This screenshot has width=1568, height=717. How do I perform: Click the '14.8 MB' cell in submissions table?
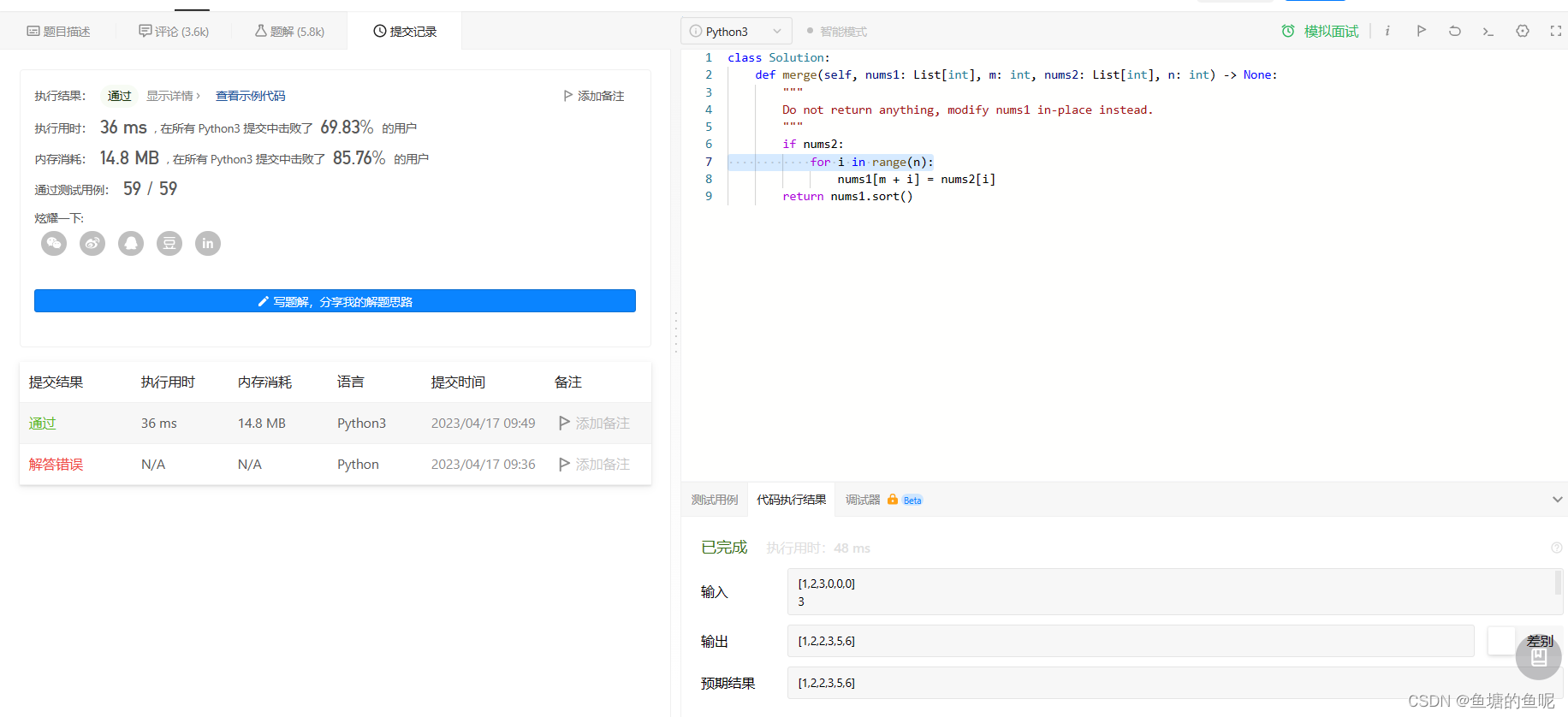(x=262, y=423)
